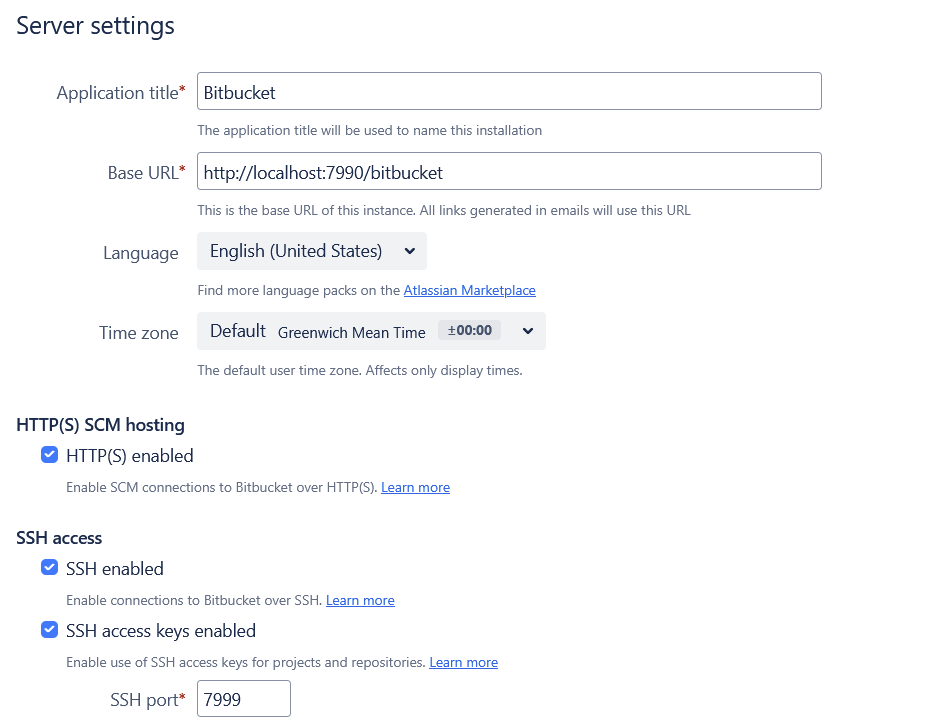The image size is (928, 727).
Task: Click the Greenwich Mean Time text
Action: tap(352, 333)
